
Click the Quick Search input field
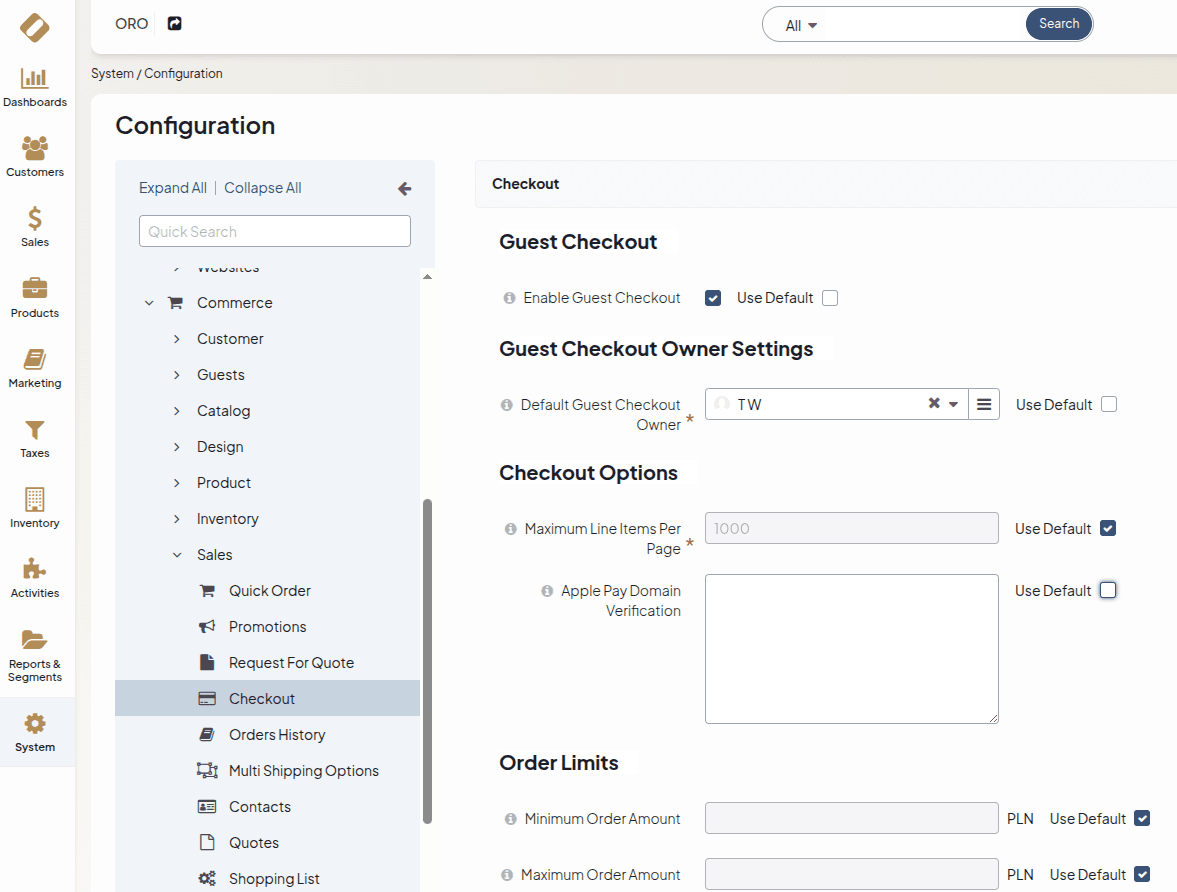coord(275,231)
